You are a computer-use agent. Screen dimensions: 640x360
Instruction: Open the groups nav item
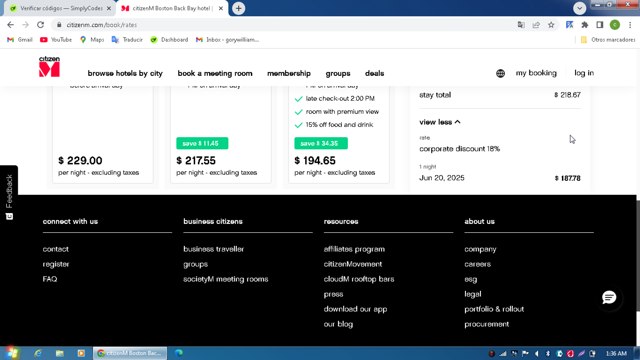[338, 73]
